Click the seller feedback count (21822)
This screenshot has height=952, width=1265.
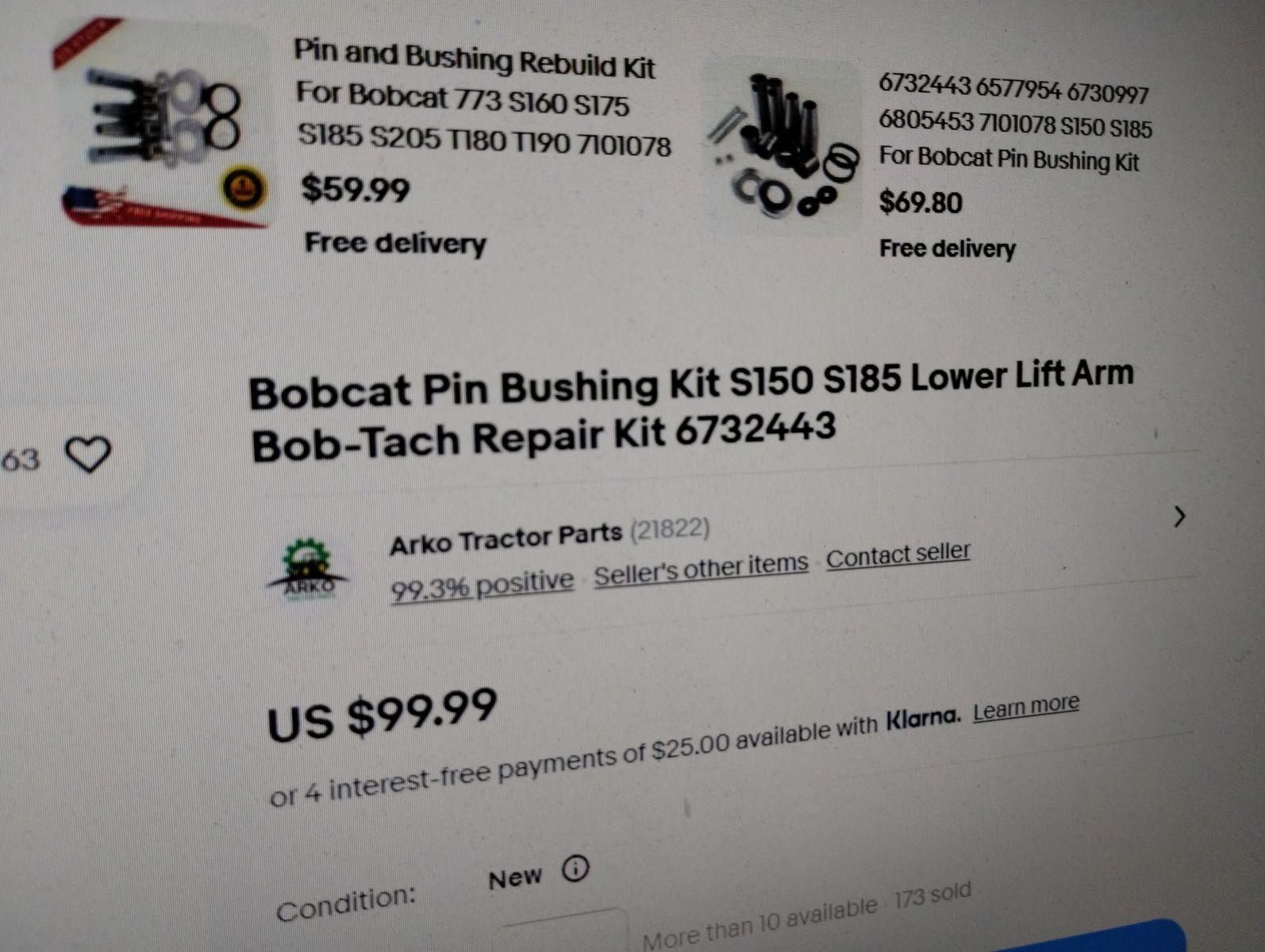click(670, 528)
